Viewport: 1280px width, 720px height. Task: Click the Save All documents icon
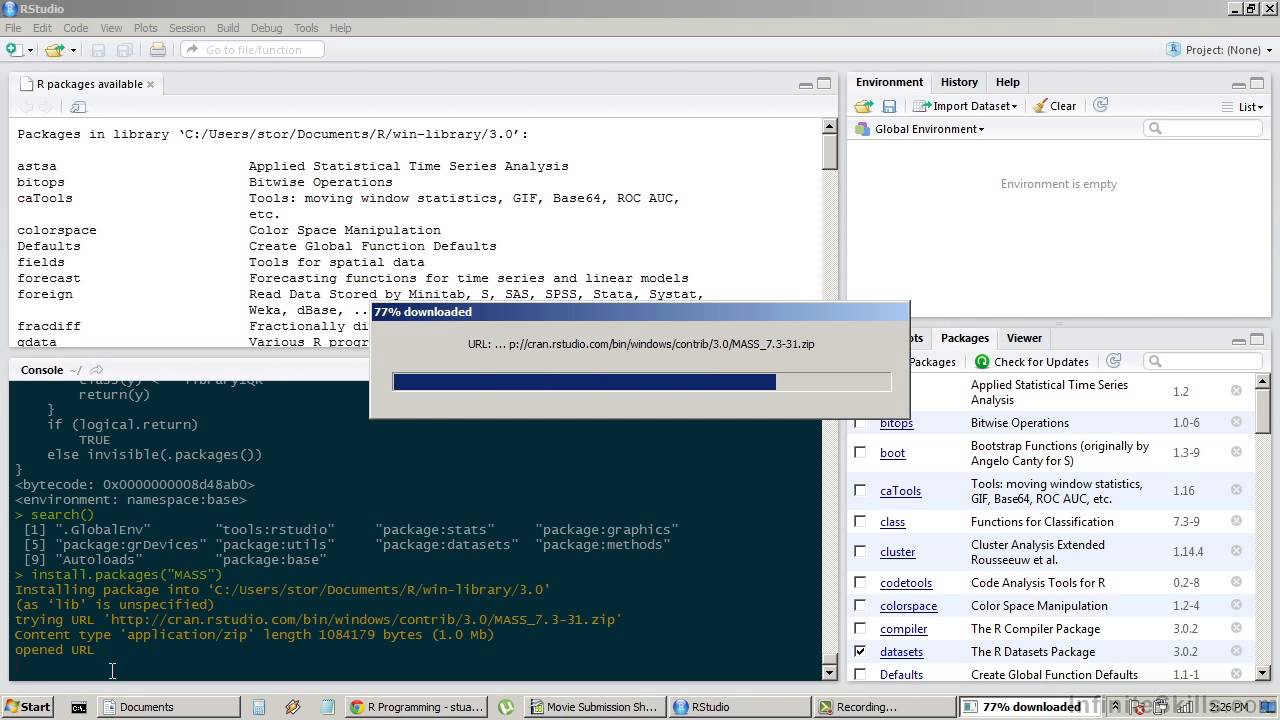[125, 49]
